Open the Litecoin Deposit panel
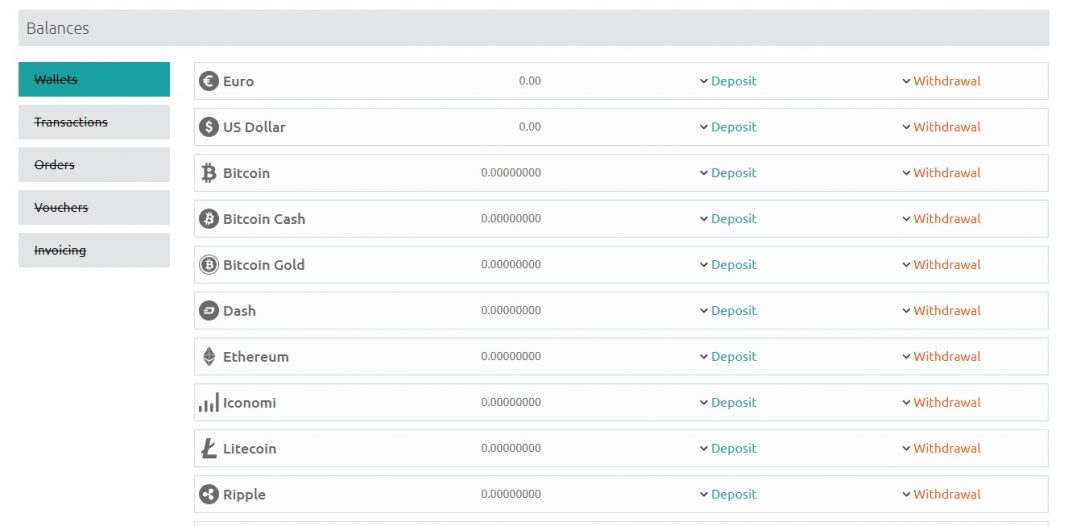1068x526 pixels. pos(728,449)
